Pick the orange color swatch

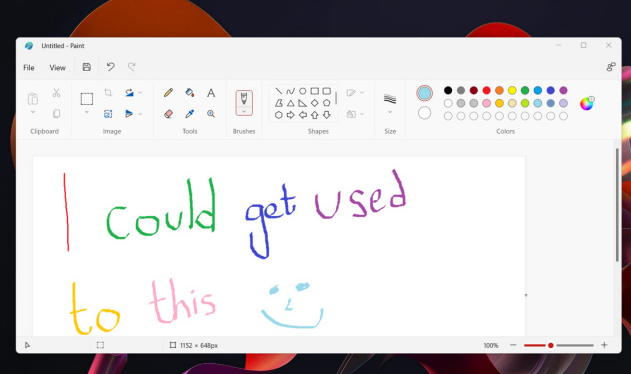coord(499,90)
